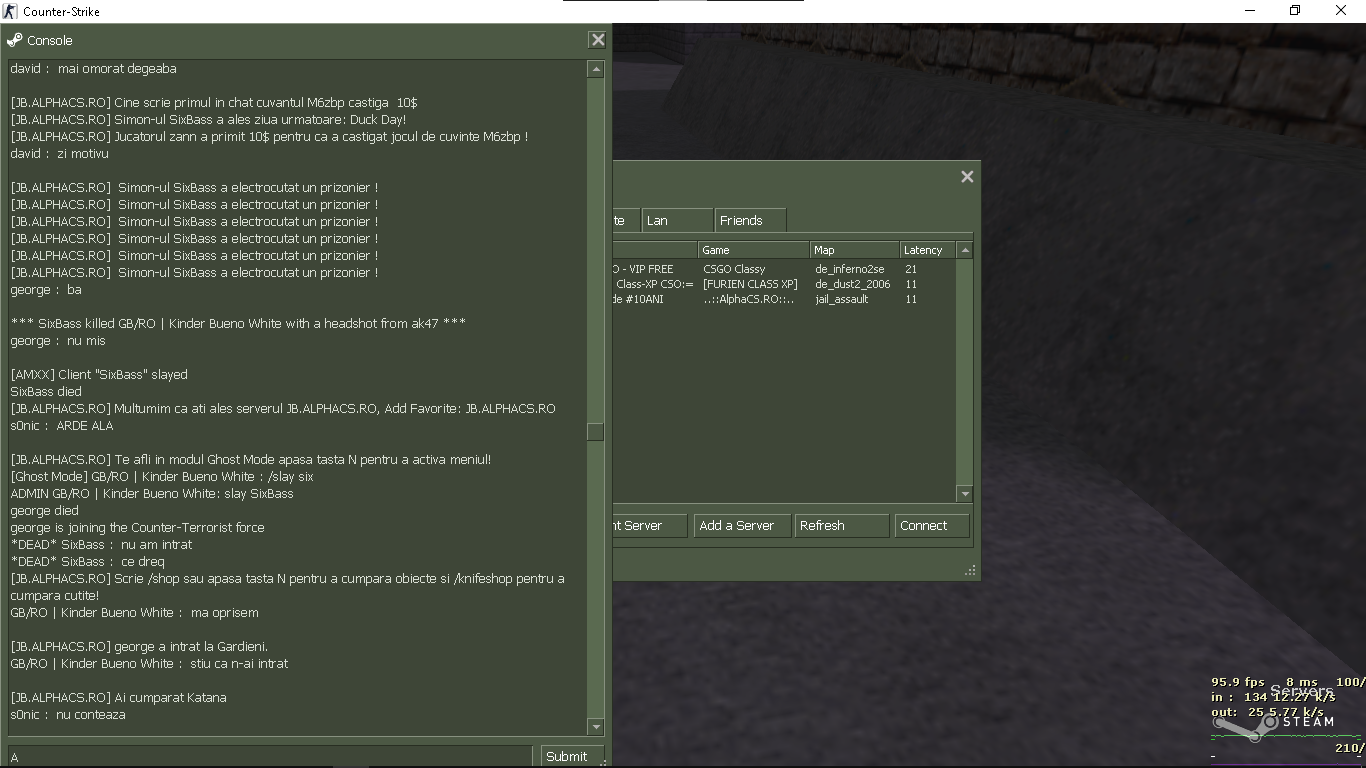This screenshot has height=768, width=1366.
Task: Click the Console scrollbar down arrow
Action: 596,727
